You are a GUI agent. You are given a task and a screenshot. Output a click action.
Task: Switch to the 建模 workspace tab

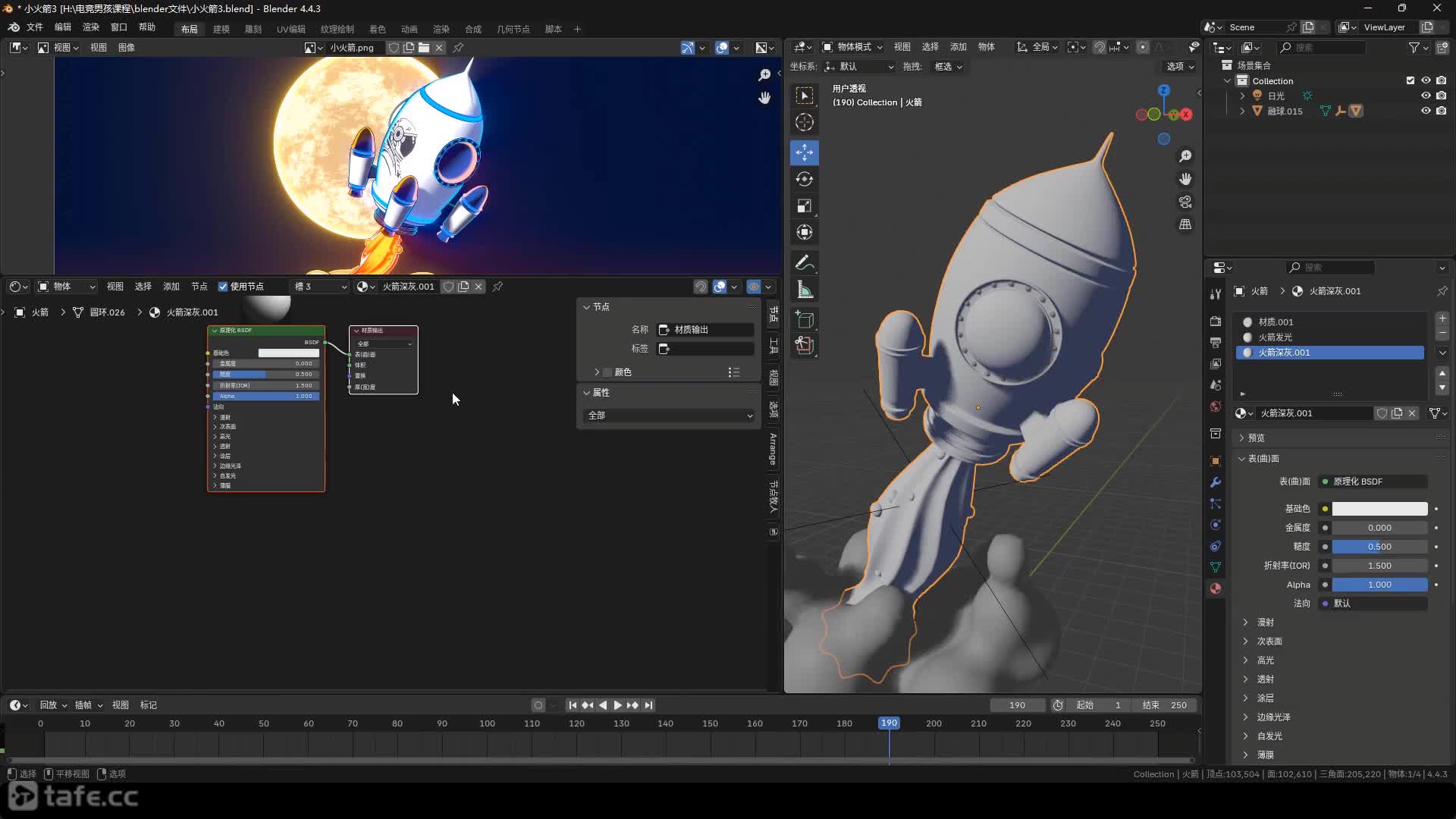click(221, 29)
